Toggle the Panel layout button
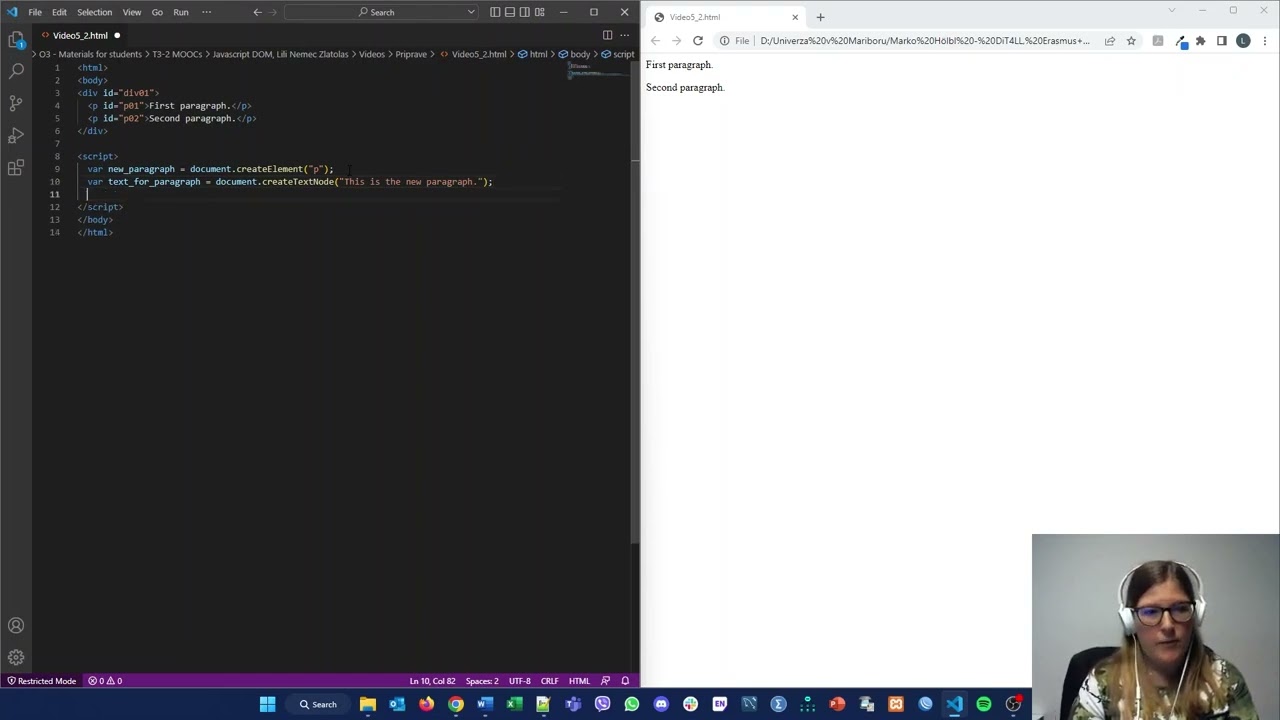Screen dimensions: 1280x720 [x=510, y=12]
